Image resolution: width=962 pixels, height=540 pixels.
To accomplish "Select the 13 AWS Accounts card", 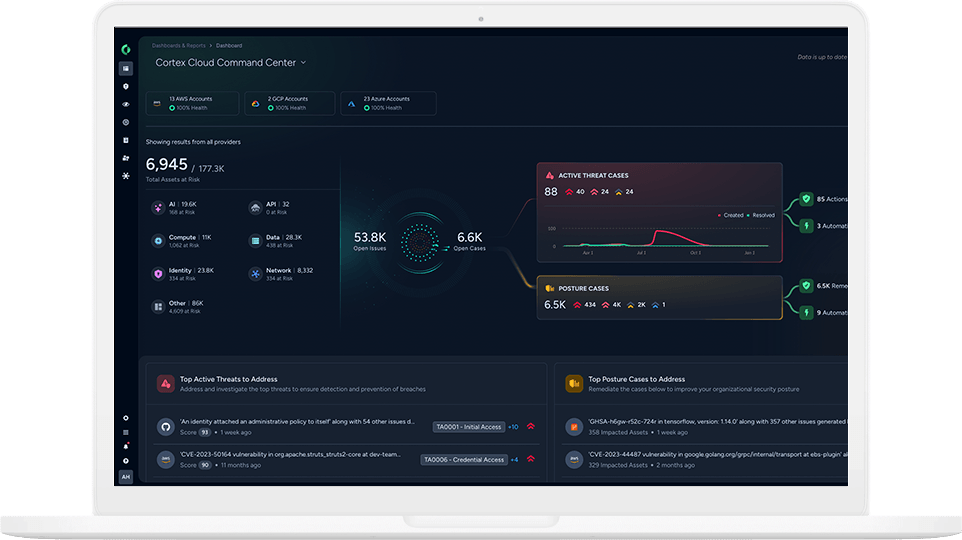I will [x=193, y=103].
